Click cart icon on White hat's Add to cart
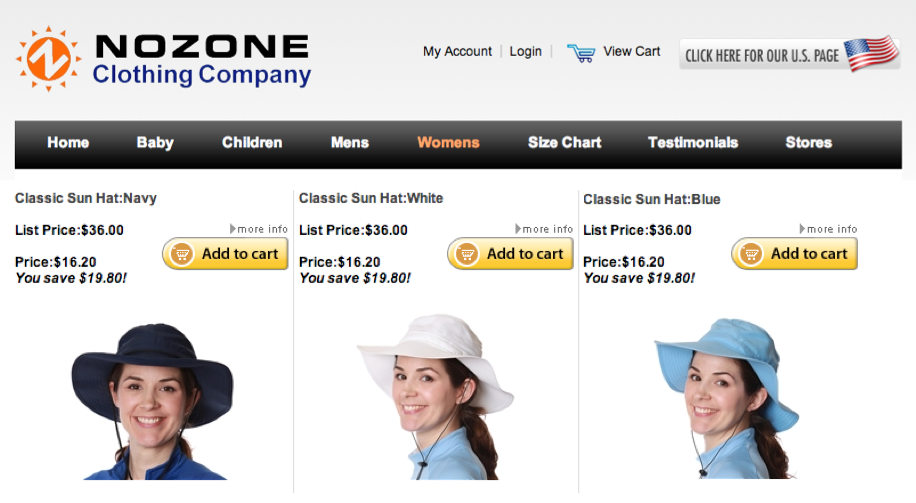 467,254
